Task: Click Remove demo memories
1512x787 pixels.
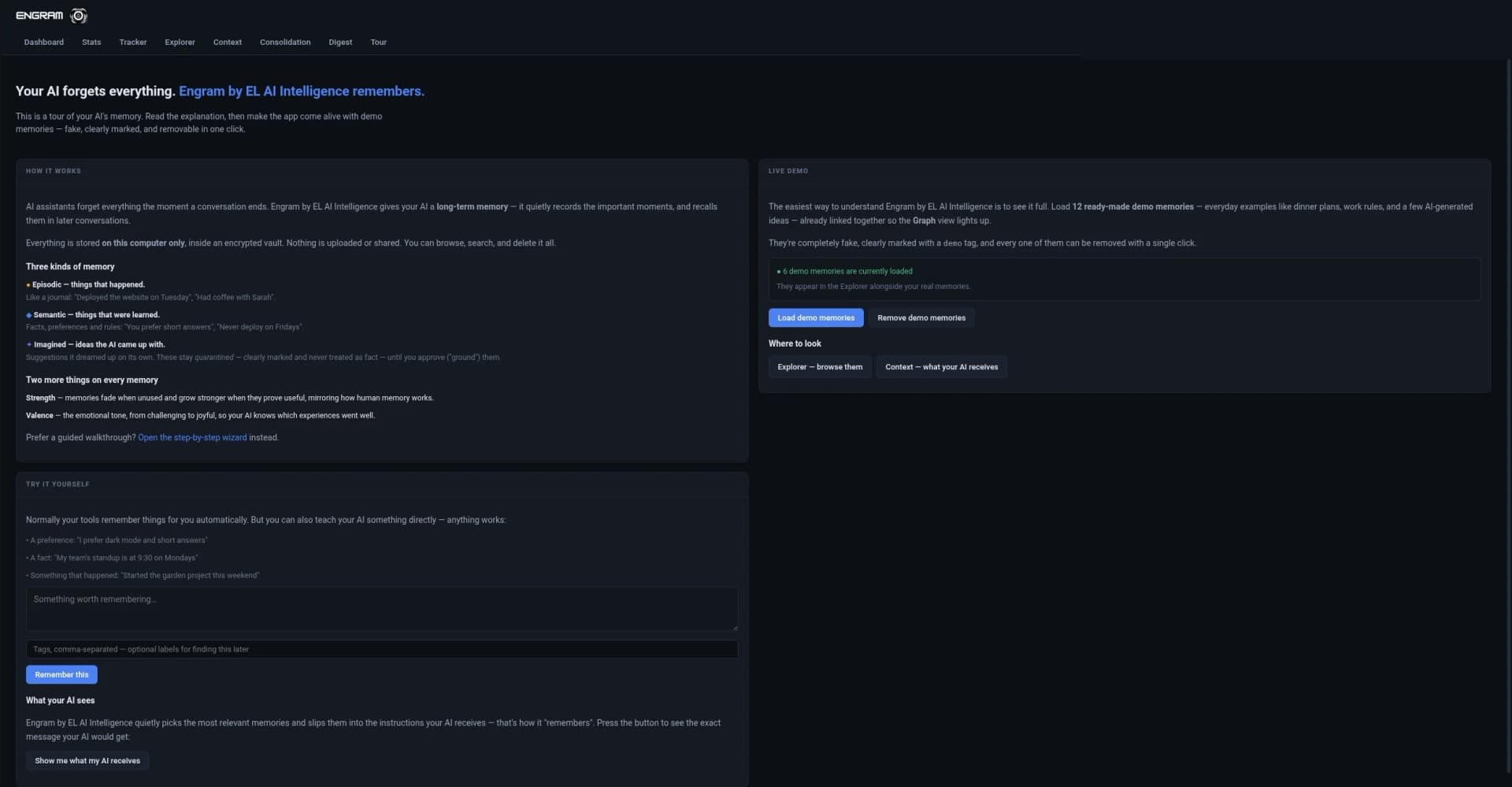Action: tap(921, 317)
